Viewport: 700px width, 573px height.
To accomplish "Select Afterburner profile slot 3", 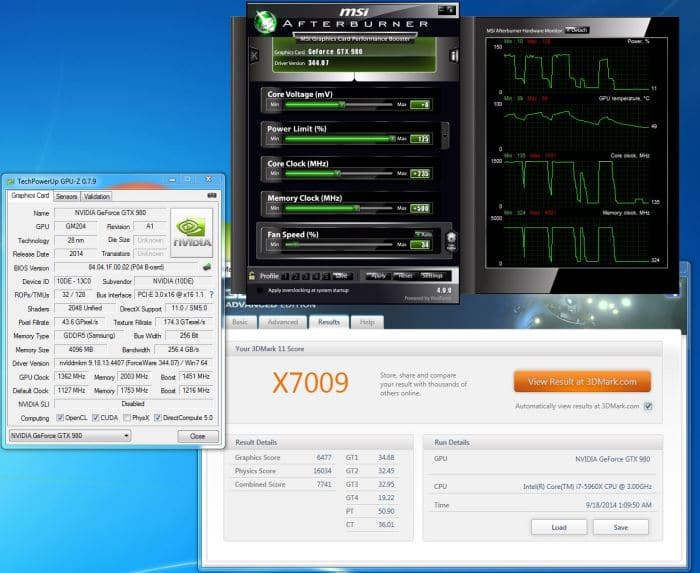I will click(306, 276).
